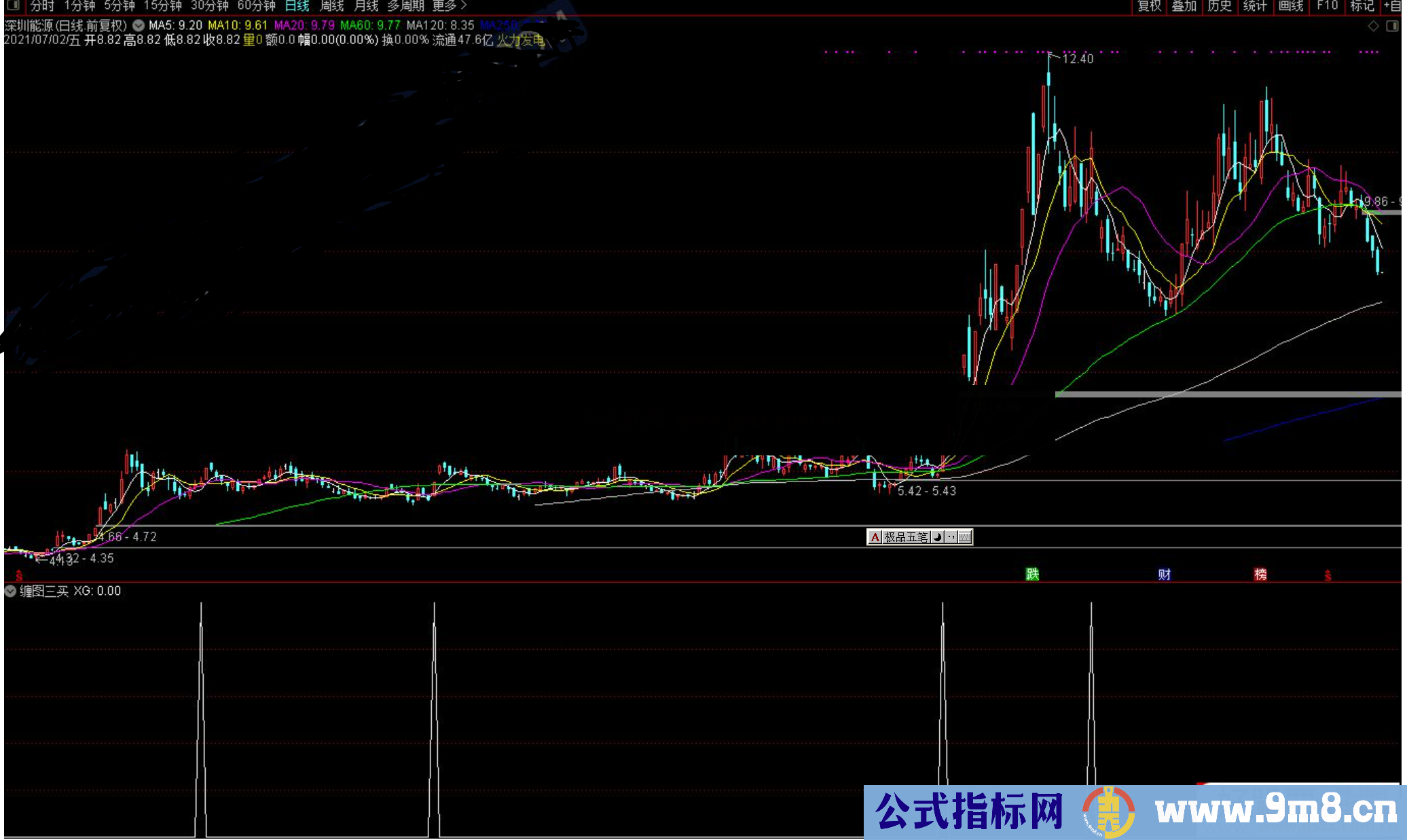Select the 60分钟 period tab
Screen dimensions: 1407x840
(256, 6)
